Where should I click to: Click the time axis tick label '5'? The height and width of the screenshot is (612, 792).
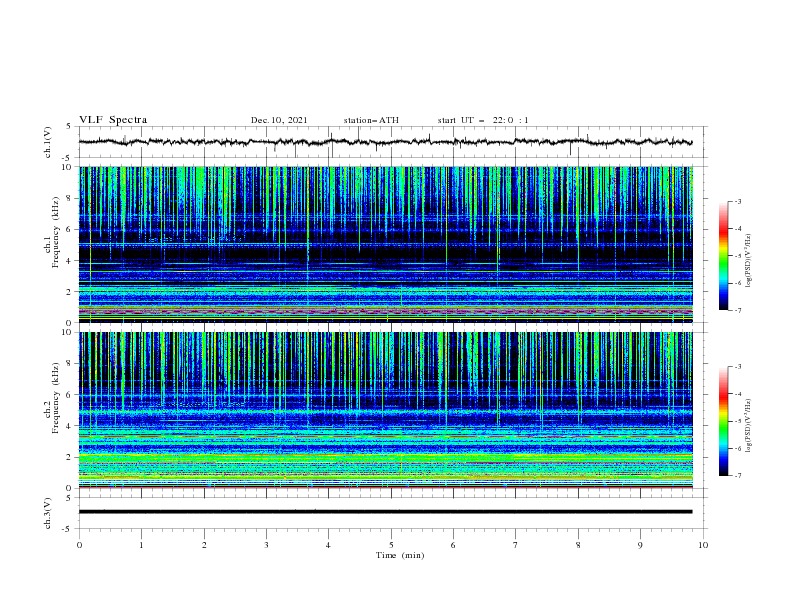(x=391, y=545)
